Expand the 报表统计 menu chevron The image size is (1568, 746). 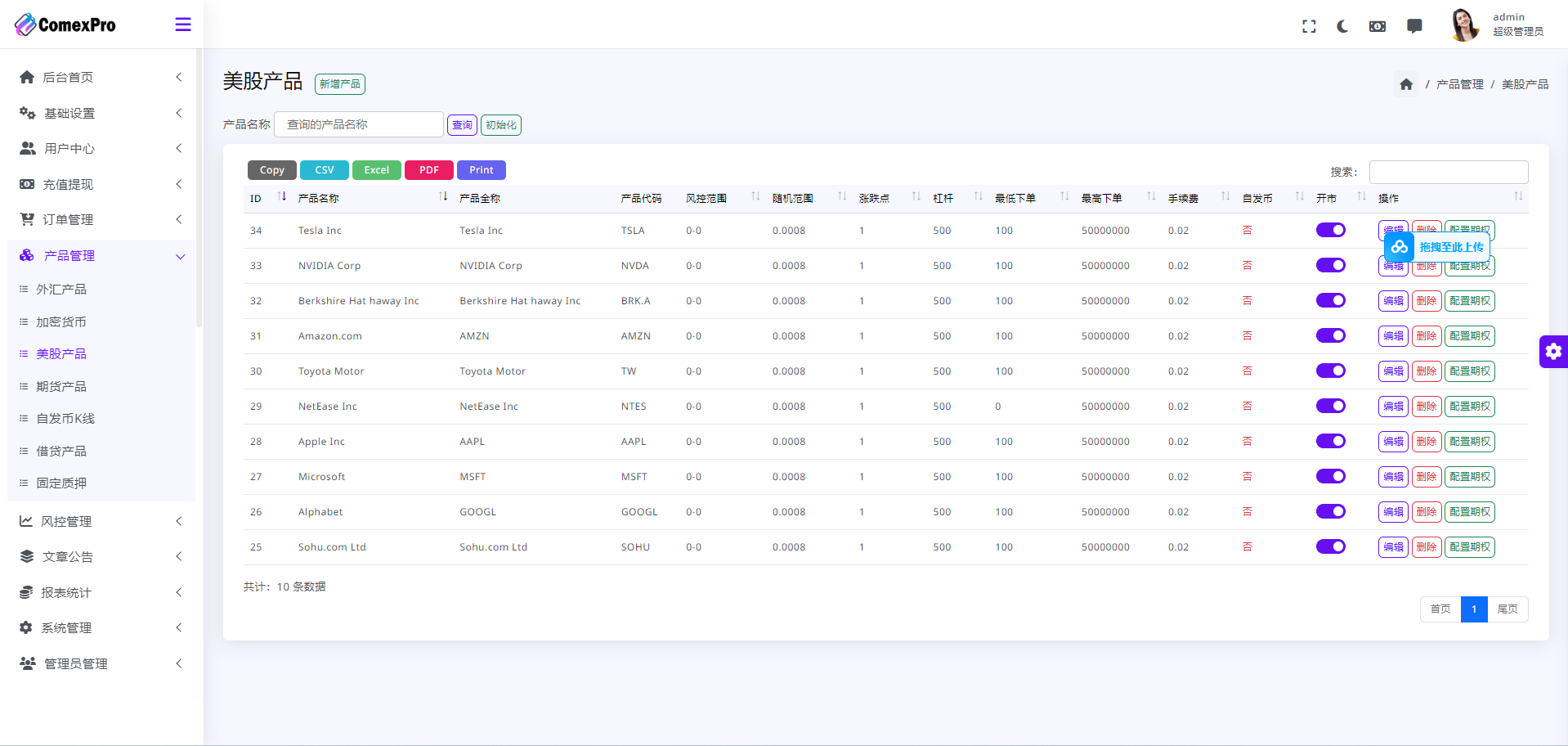(x=179, y=592)
